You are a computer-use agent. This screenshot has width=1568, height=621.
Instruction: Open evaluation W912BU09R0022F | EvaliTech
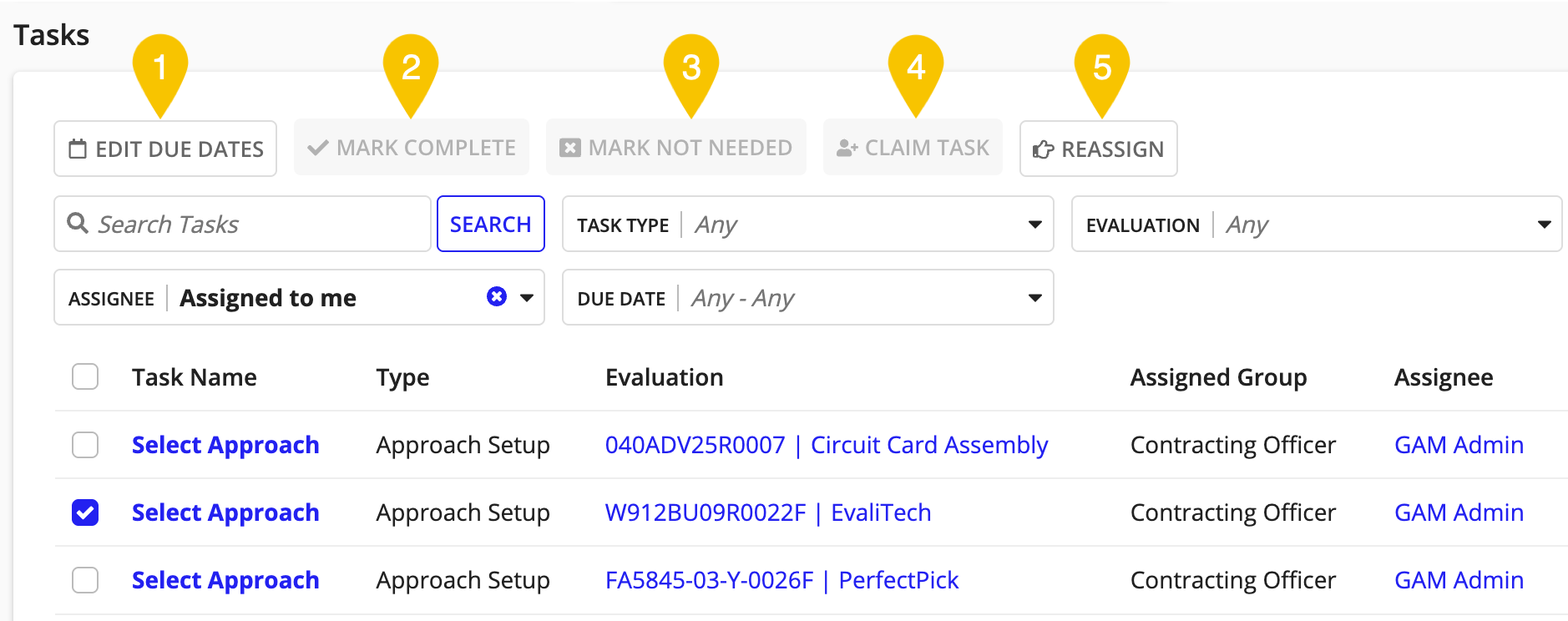point(768,512)
